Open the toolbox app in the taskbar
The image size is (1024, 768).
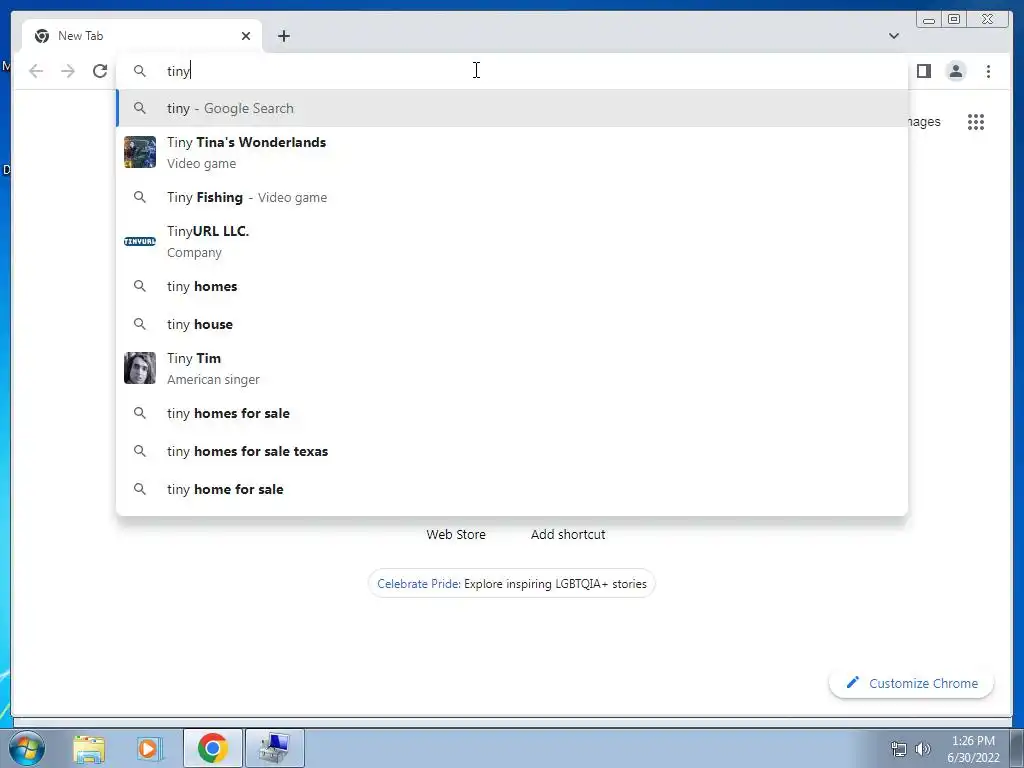(x=274, y=748)
